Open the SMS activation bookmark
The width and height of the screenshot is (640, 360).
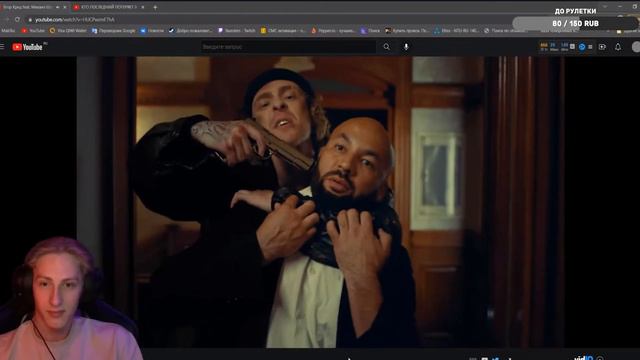283,31
